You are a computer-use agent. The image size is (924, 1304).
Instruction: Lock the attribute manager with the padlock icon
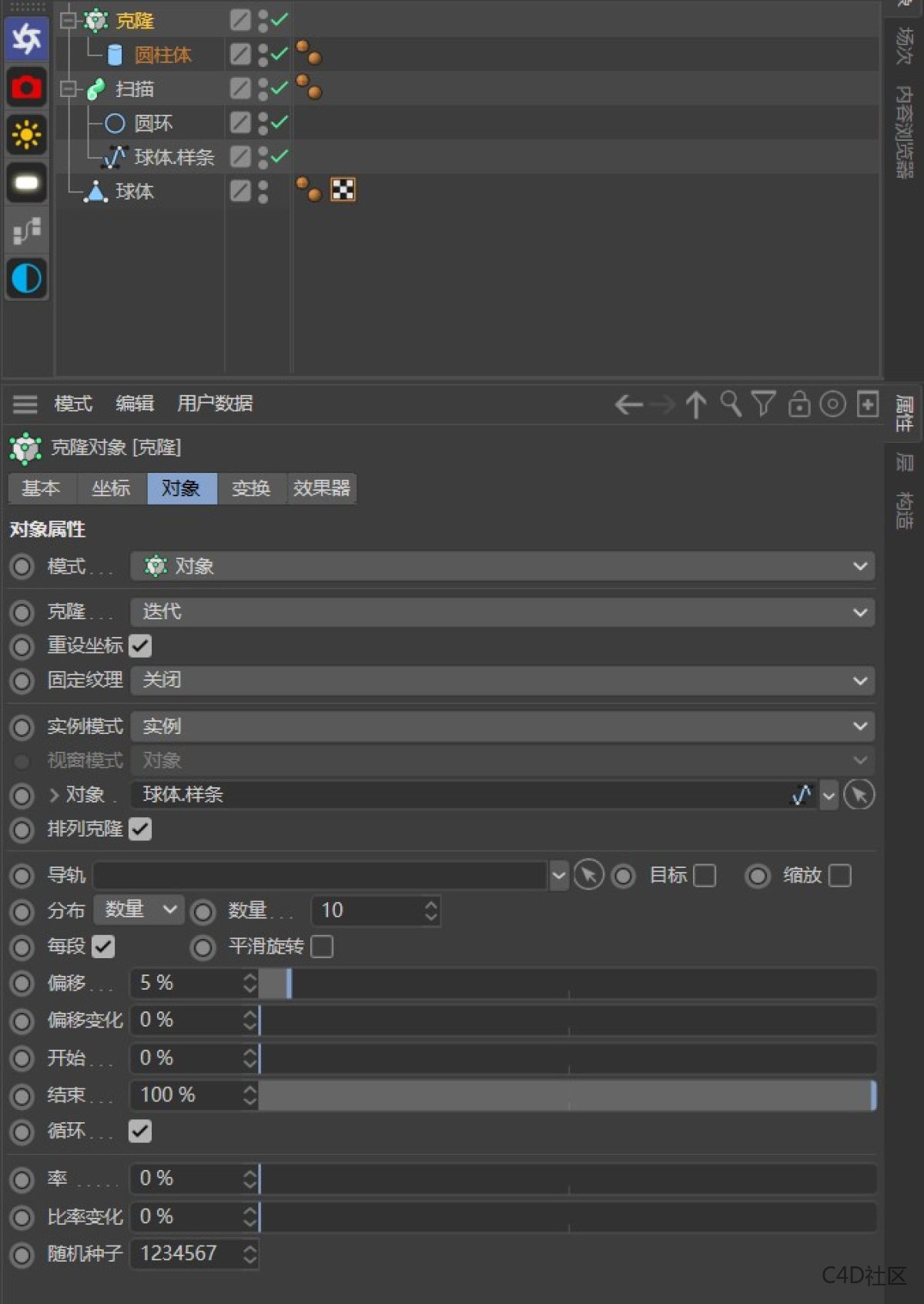(x=798, y=404)
